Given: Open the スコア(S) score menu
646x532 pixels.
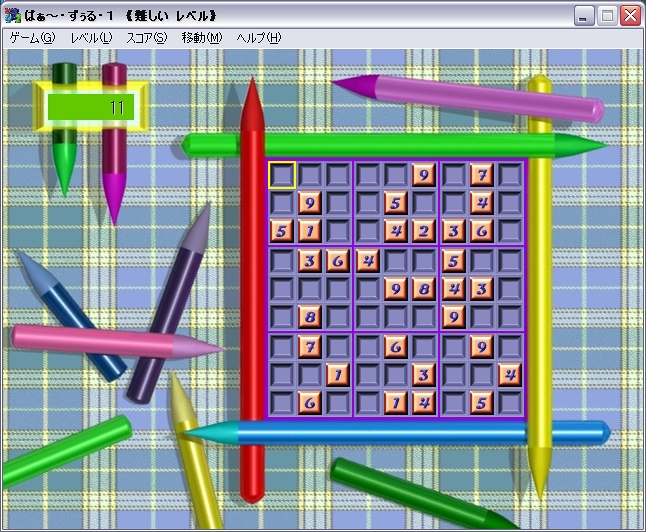Looking at the screenshot, I should 146,38.
